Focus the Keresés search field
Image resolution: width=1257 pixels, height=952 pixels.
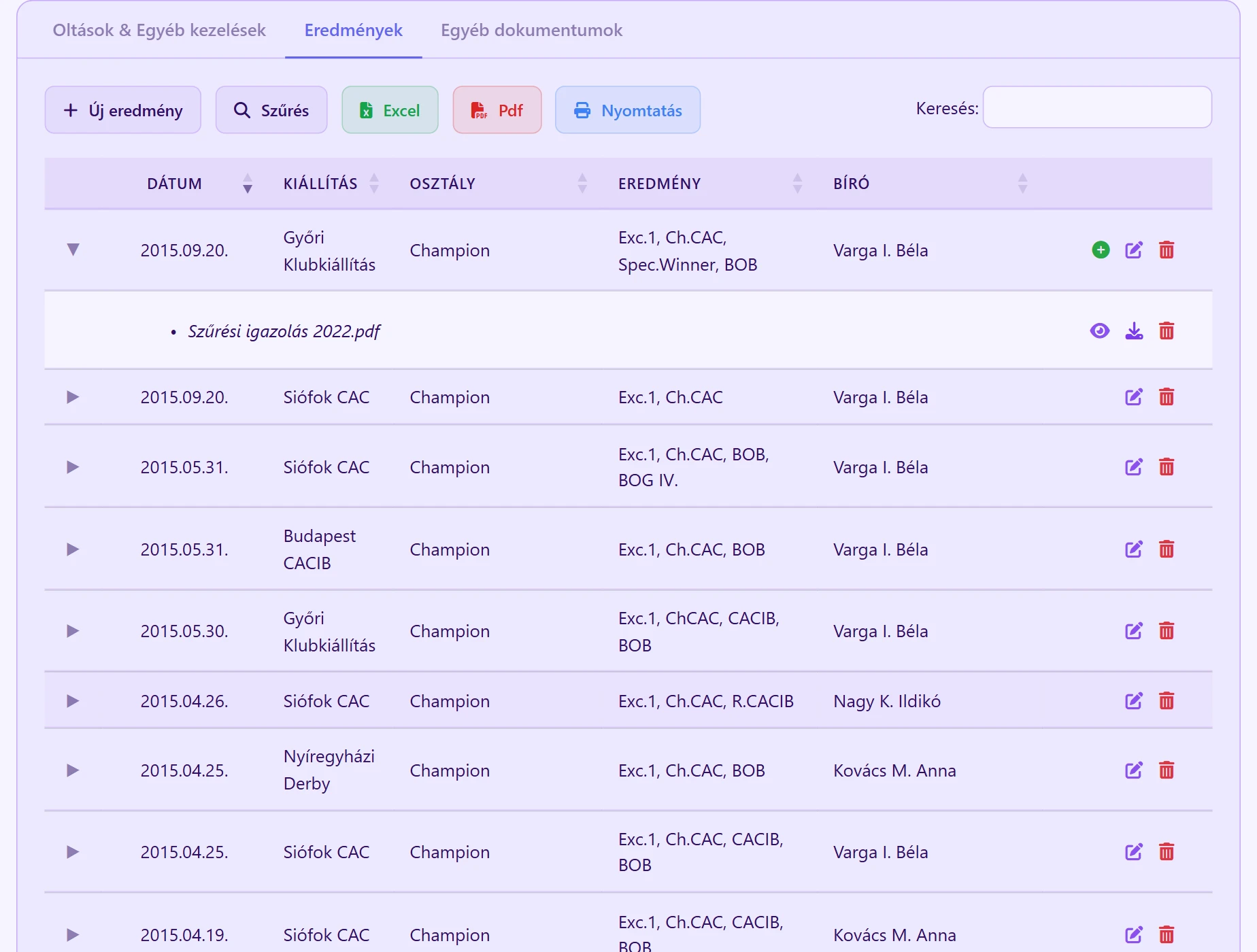(x=1097, y=107)
